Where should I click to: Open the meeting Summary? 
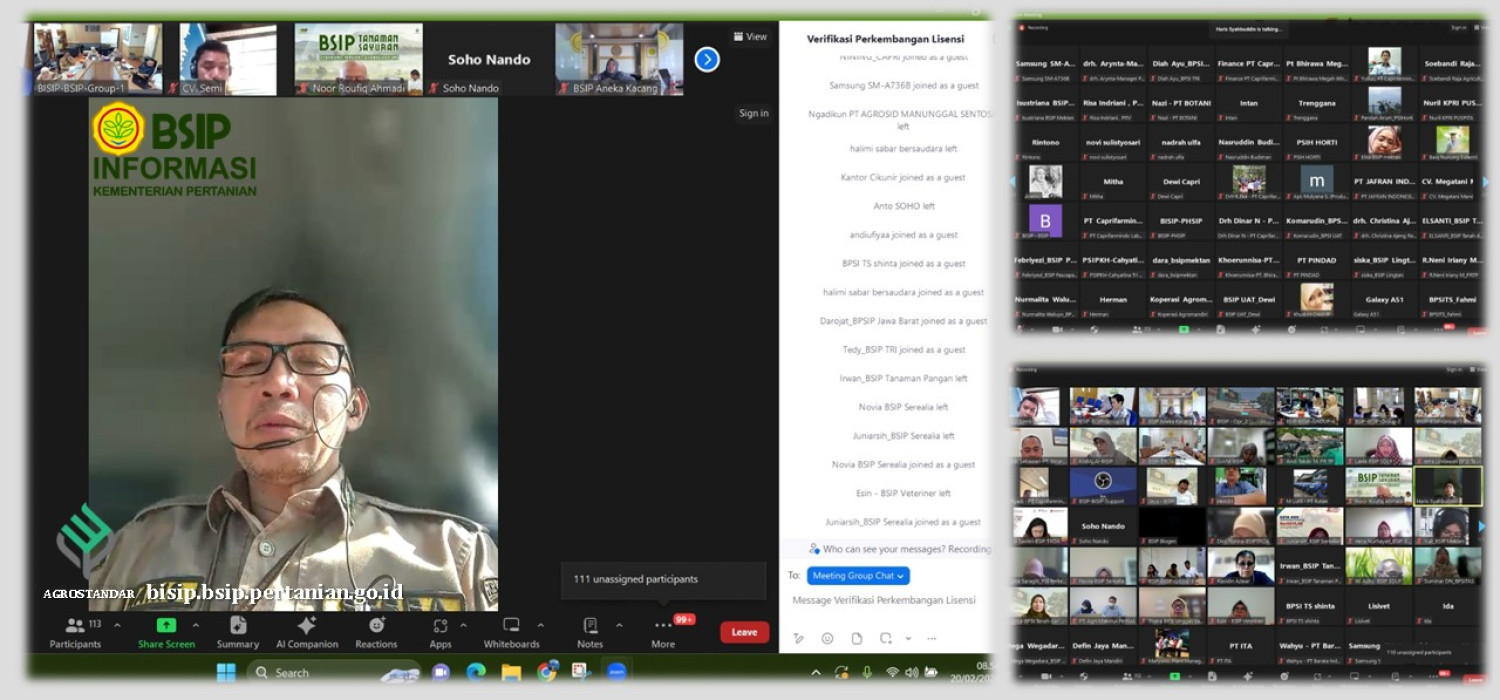[238, 625]
